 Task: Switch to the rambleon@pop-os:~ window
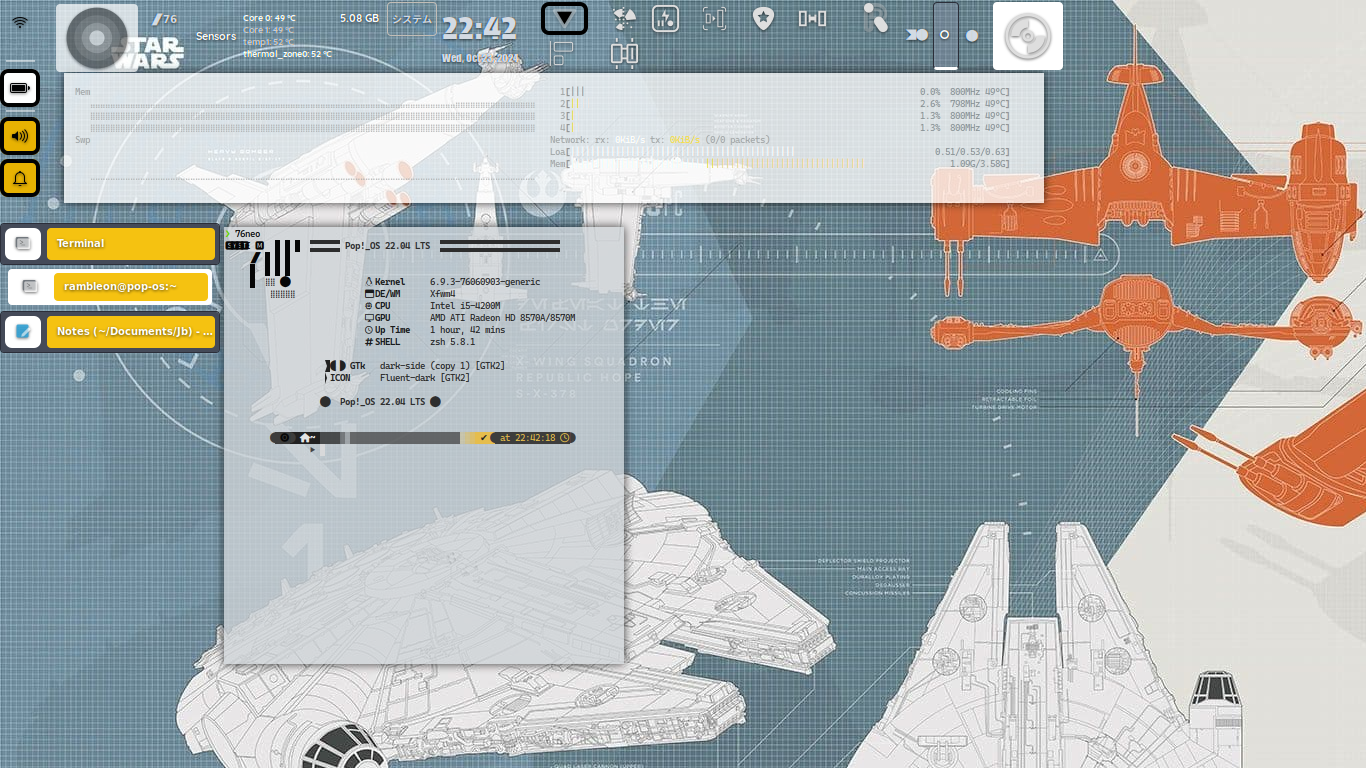tap(131, 287)
